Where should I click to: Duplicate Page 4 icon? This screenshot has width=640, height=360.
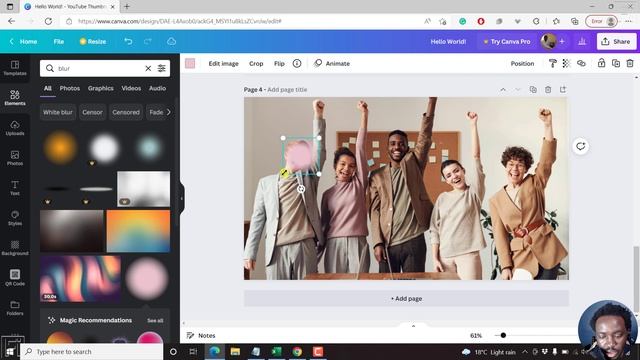point(533,89)
